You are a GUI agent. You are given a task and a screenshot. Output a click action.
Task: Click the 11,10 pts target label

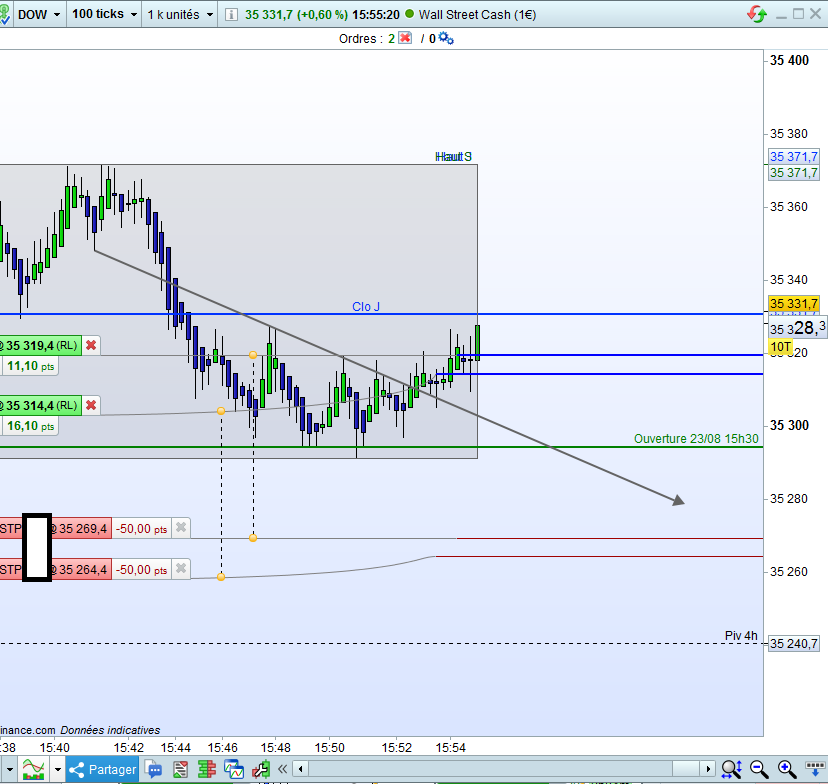click(x=30, y=366)
